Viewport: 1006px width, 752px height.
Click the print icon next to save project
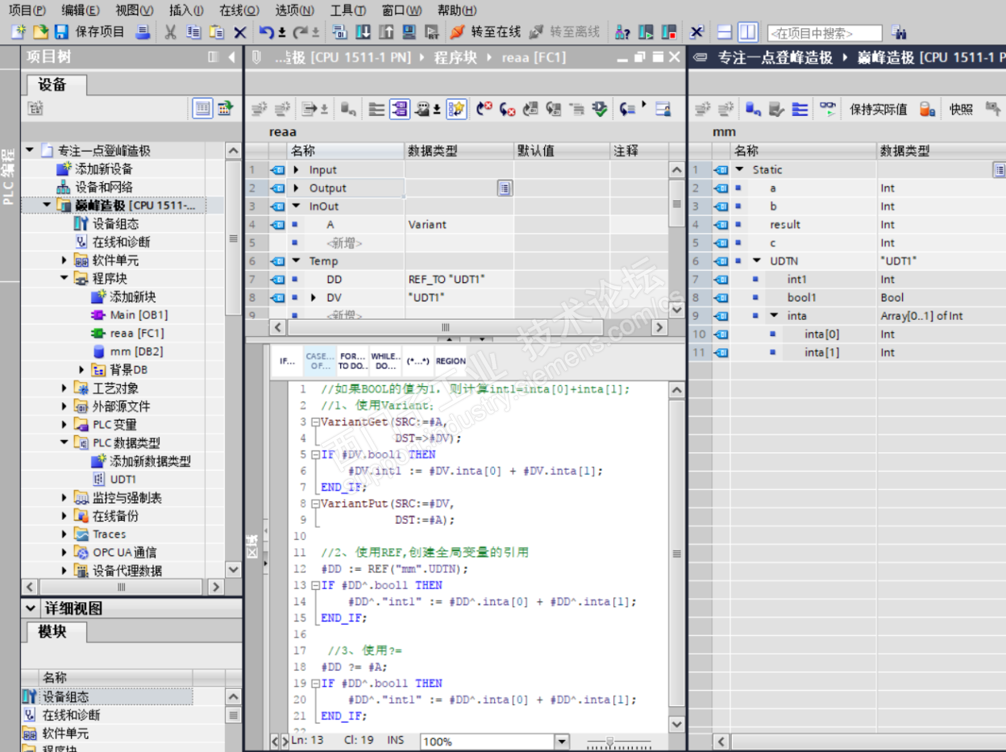pyautogui.click(x=143, y=32)
